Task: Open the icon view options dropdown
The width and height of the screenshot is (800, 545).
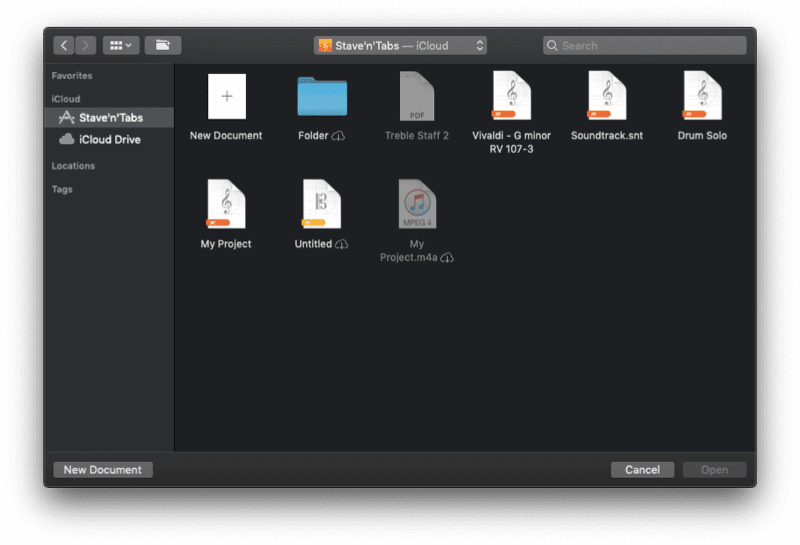Action: (121, 45)
